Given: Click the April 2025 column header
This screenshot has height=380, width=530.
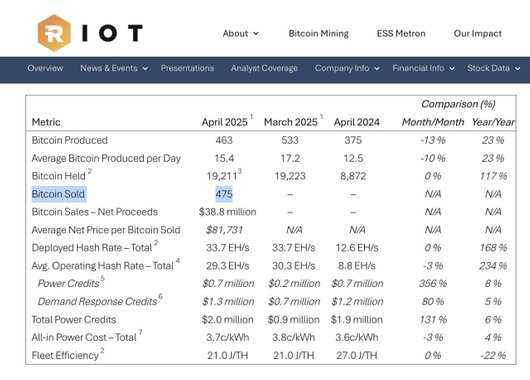Looking at the screenshot, I should [x=224, y=122].
